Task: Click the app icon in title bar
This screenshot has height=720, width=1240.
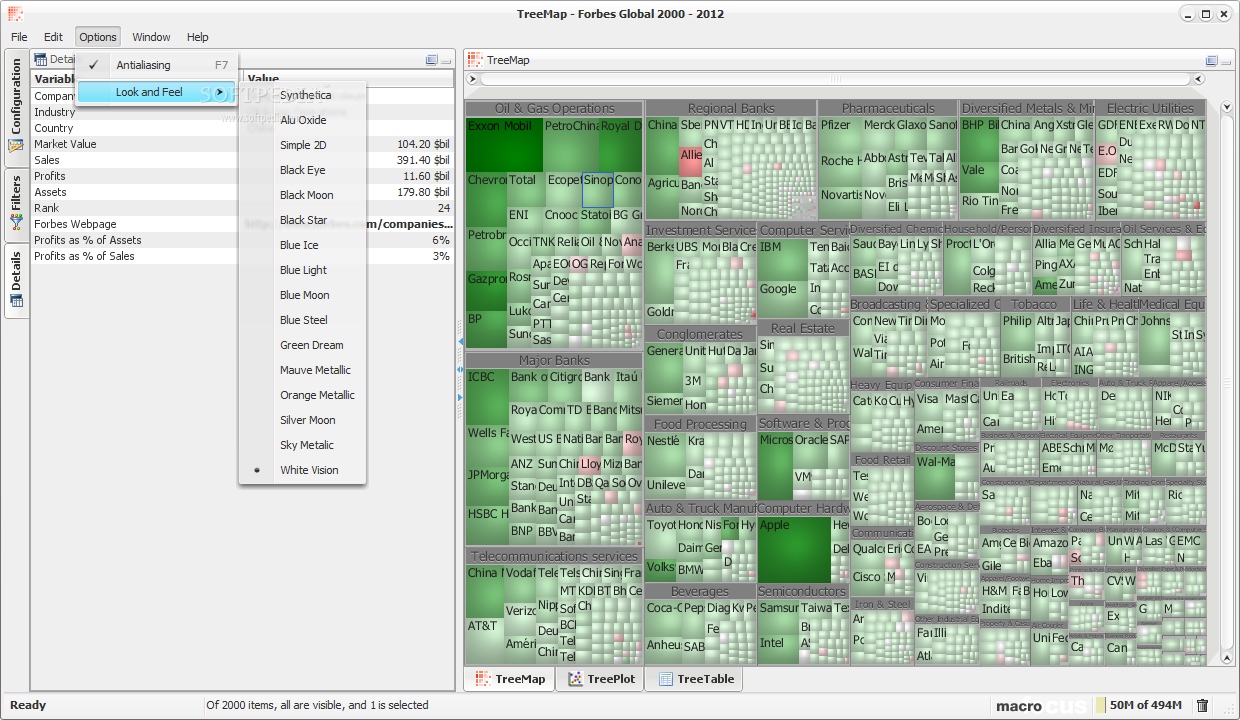Action: (14, 14)
